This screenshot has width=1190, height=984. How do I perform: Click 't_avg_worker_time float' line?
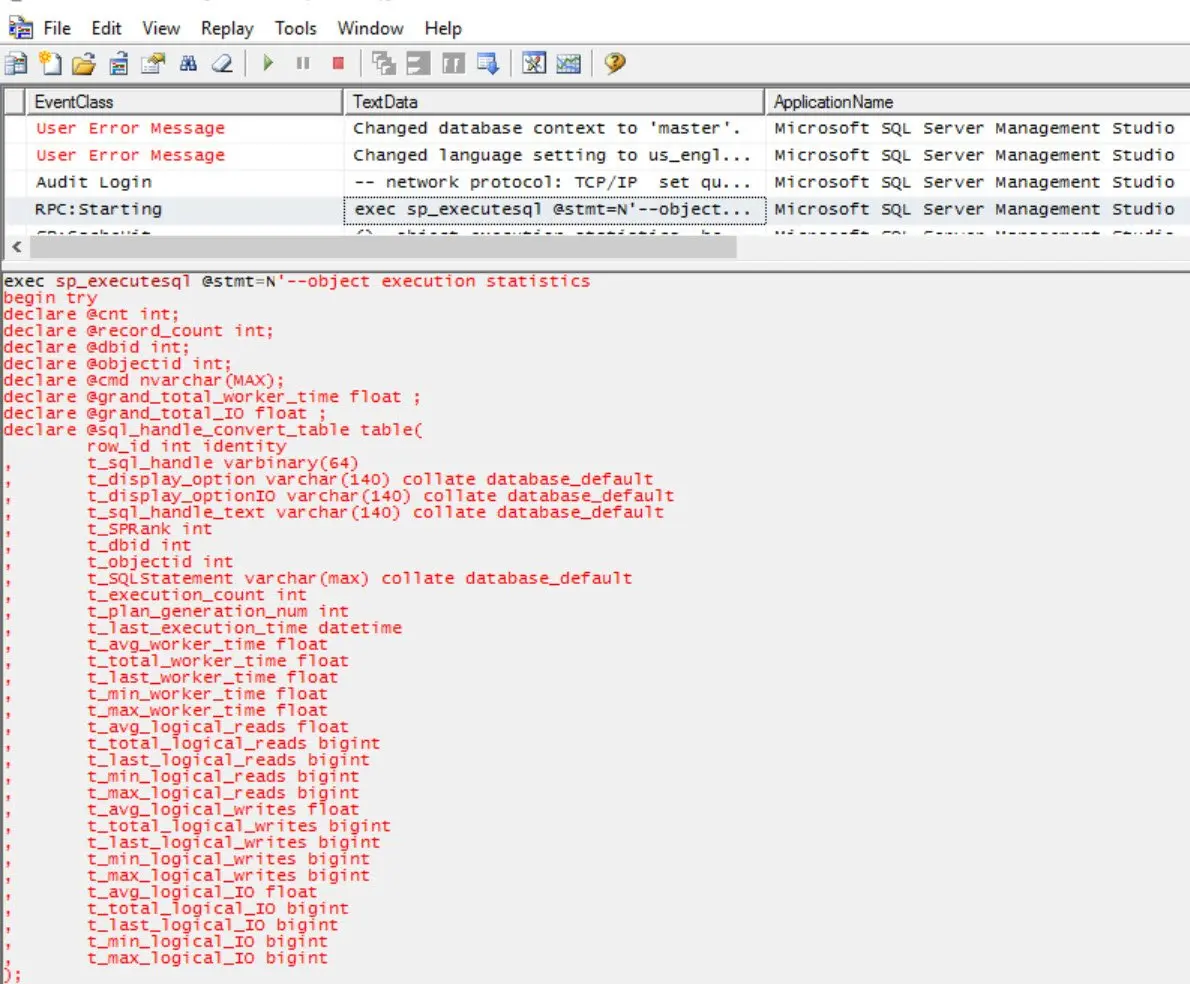coord(207,644)
